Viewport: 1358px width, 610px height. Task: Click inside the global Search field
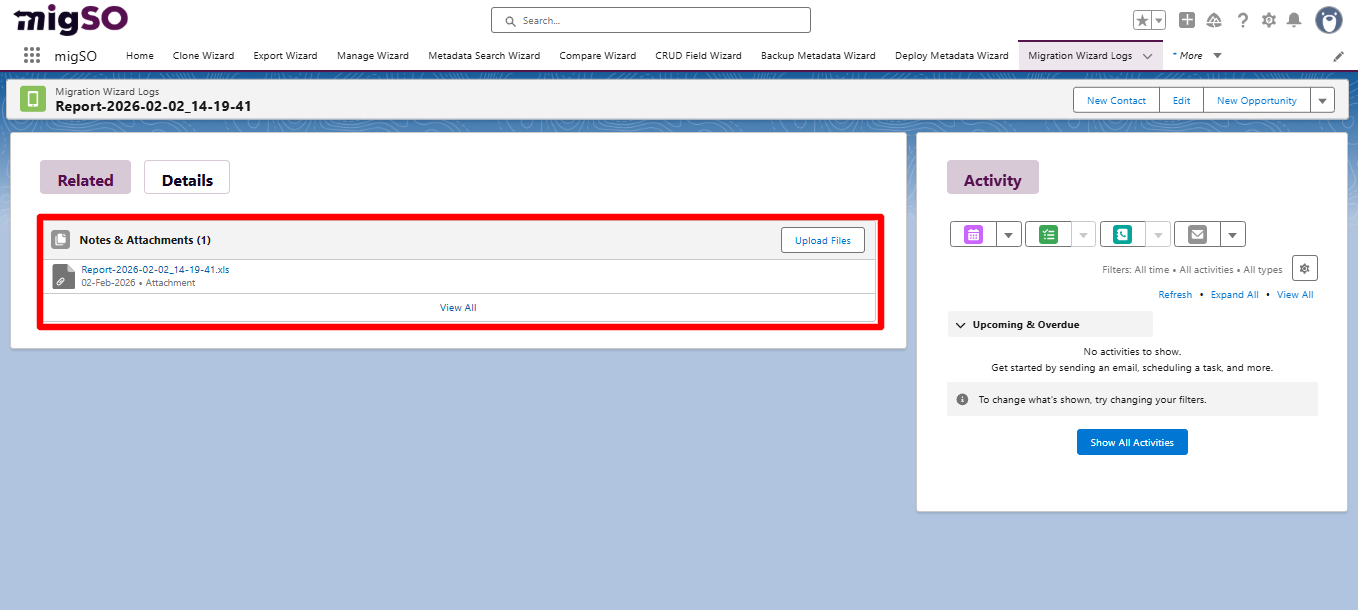(x=650, y=19)
